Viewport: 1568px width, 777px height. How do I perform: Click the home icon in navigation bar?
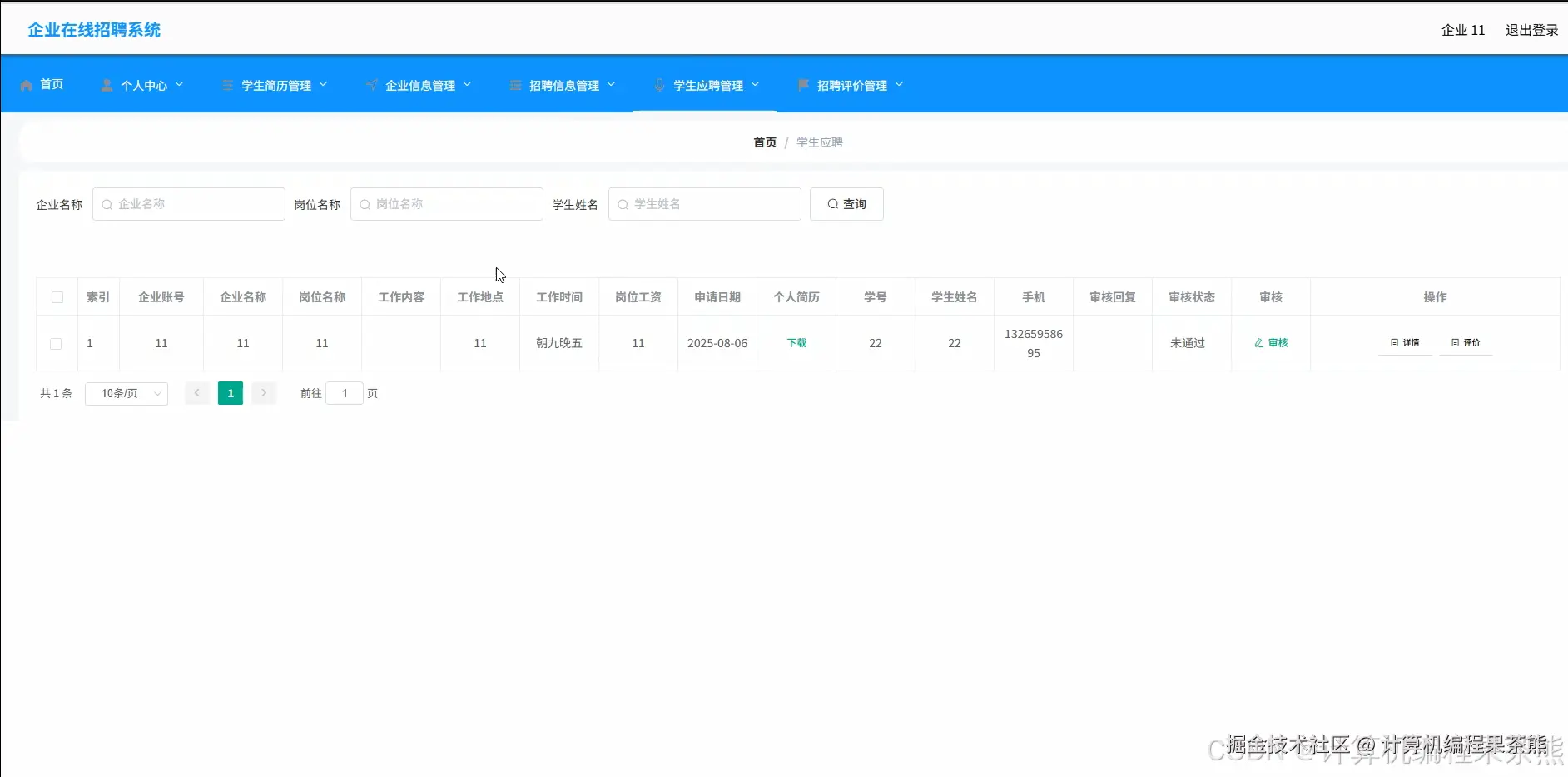pyautogui.click(x=27, y=85)
